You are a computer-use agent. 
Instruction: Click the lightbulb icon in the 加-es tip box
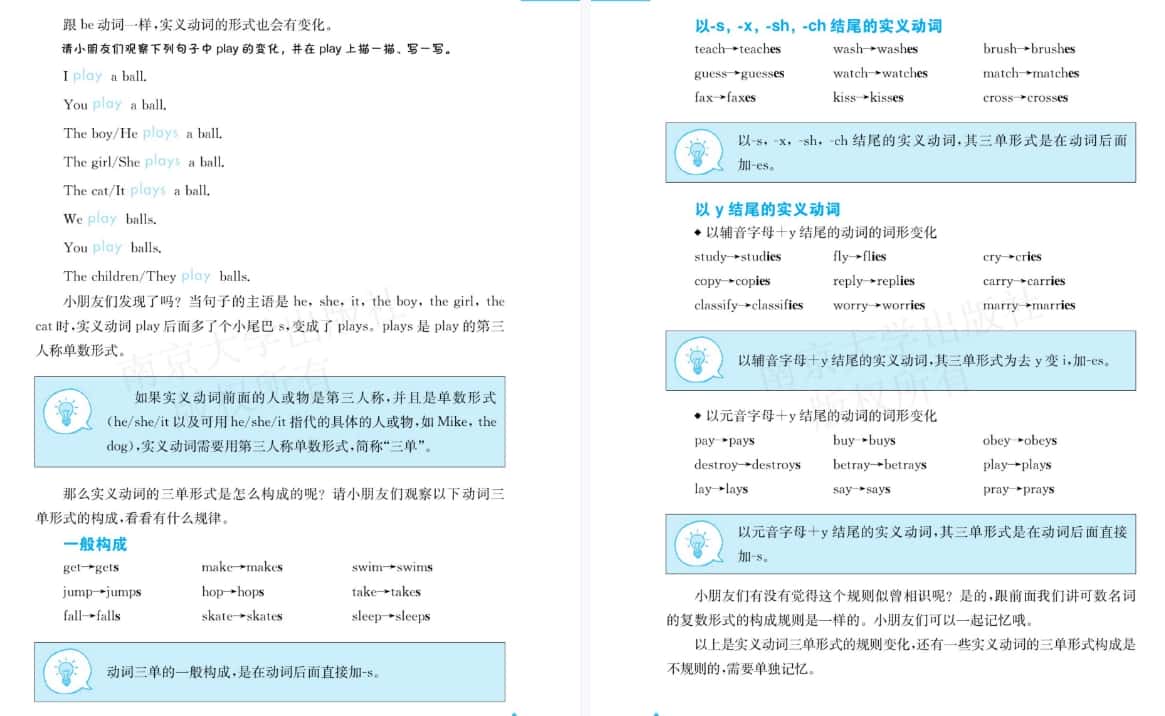(x=698, y=152)
